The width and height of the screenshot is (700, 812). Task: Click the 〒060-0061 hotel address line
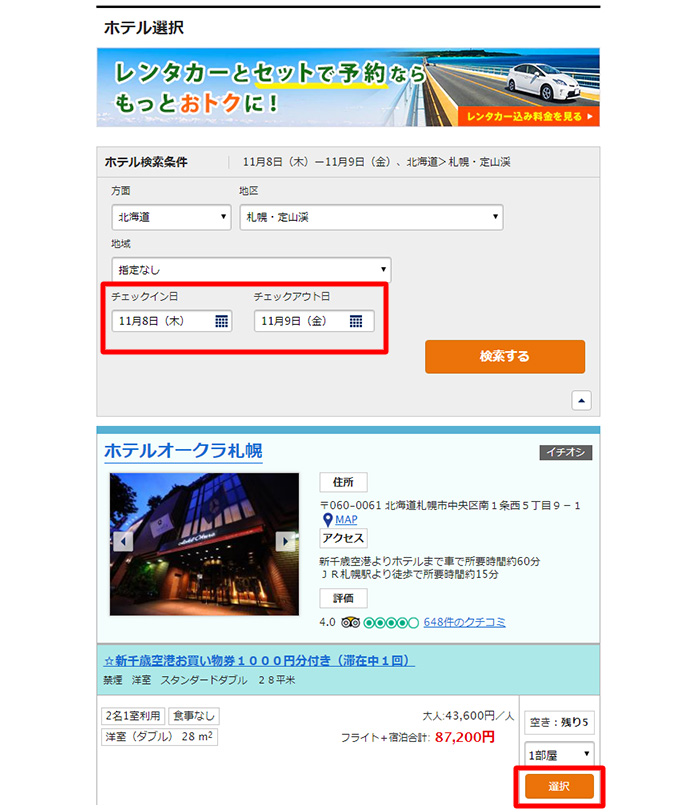click(449, 505)
